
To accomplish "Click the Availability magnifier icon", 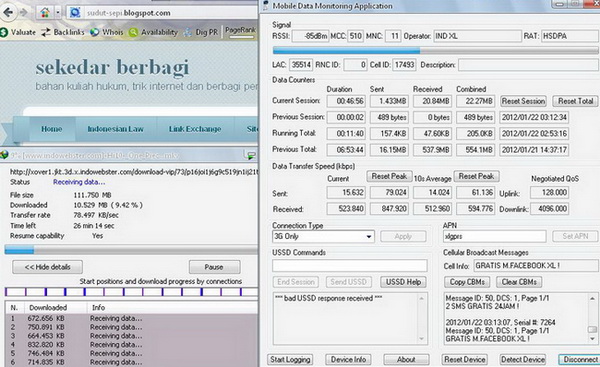I will tap(133, 33).
